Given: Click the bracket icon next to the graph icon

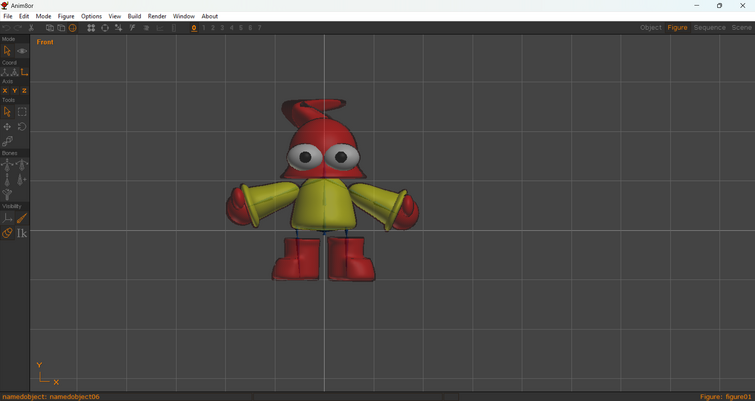Looking at the screenshot, I should pyautogui.click(x=174, y=28).
